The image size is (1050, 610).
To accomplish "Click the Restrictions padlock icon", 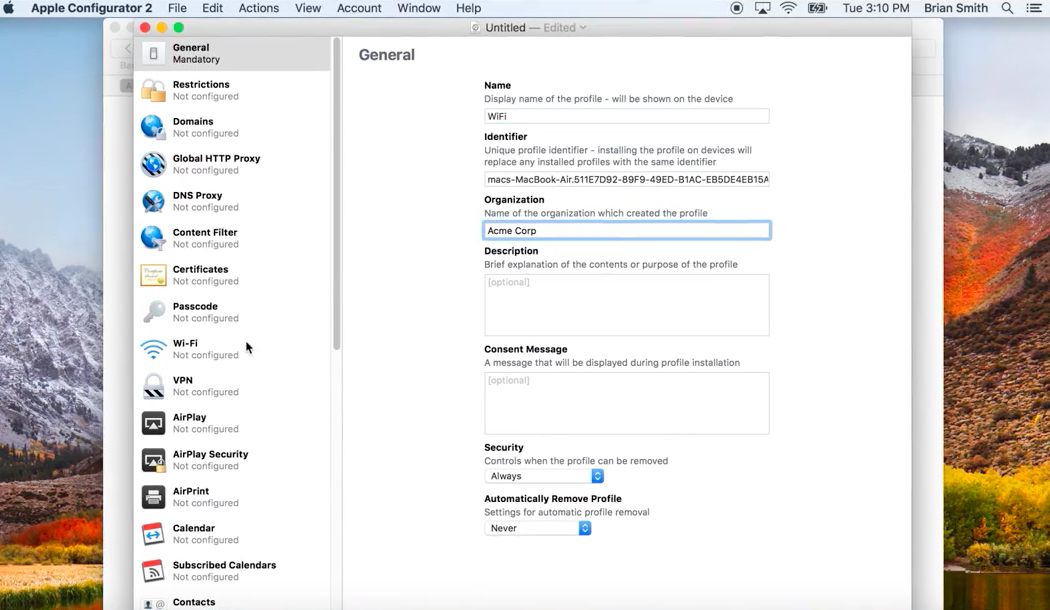I will point(153,90).
